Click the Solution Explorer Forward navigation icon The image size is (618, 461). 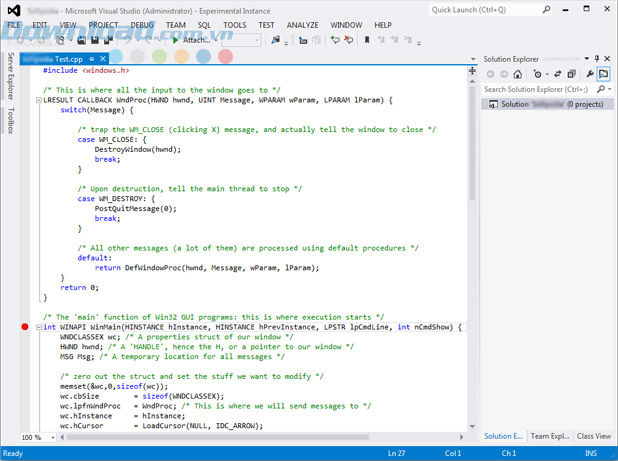[x=504, y=74]
